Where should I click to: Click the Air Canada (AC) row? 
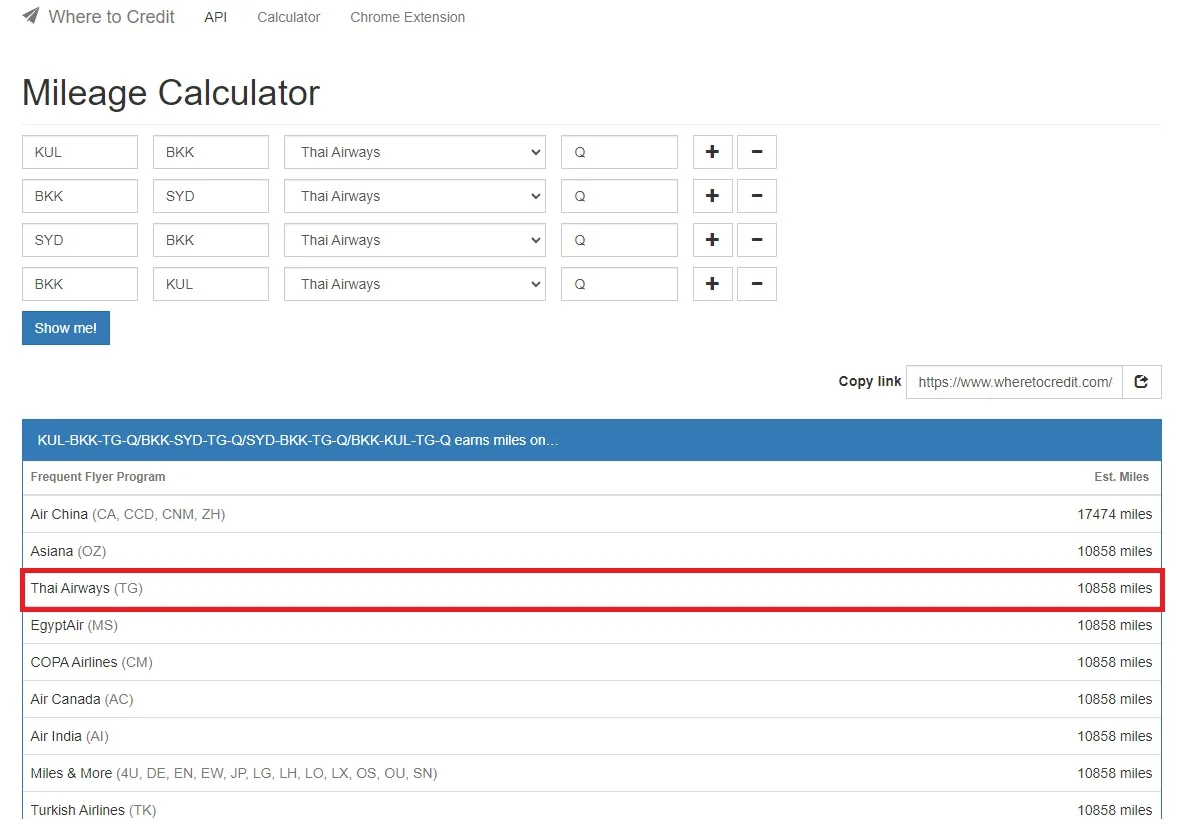coord(592,699)
